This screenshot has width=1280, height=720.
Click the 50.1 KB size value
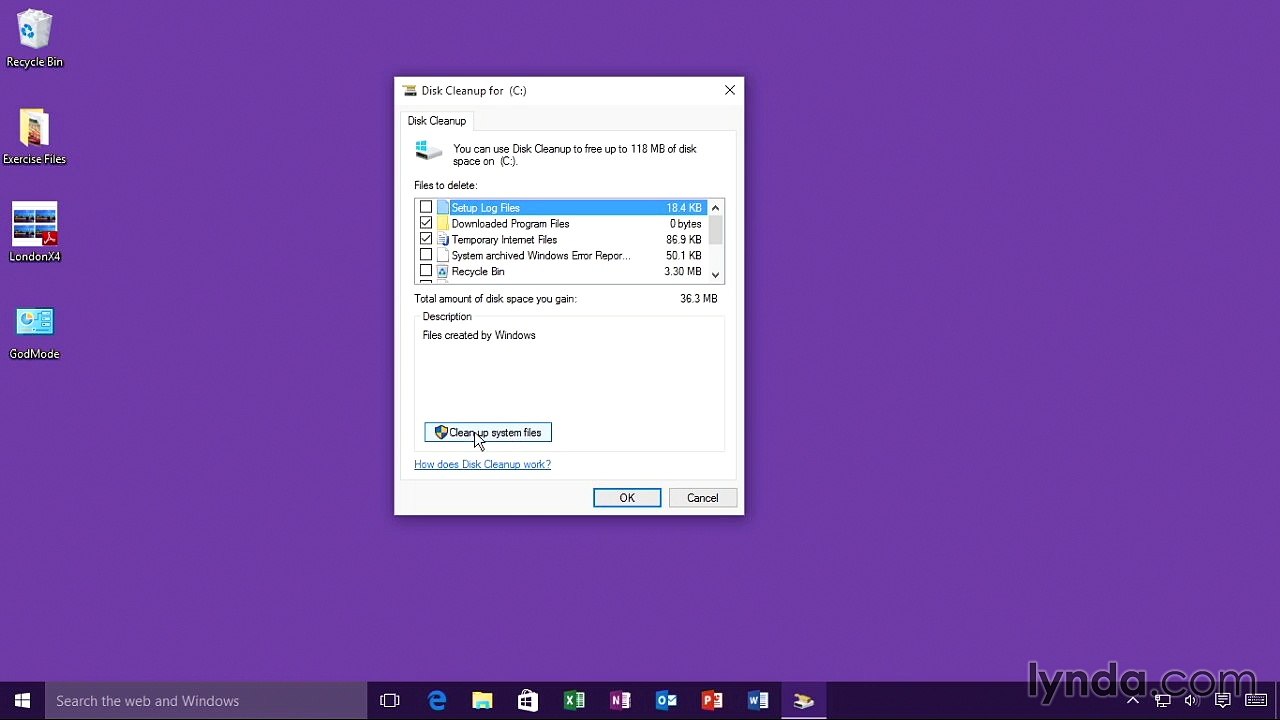pos(684,256)
